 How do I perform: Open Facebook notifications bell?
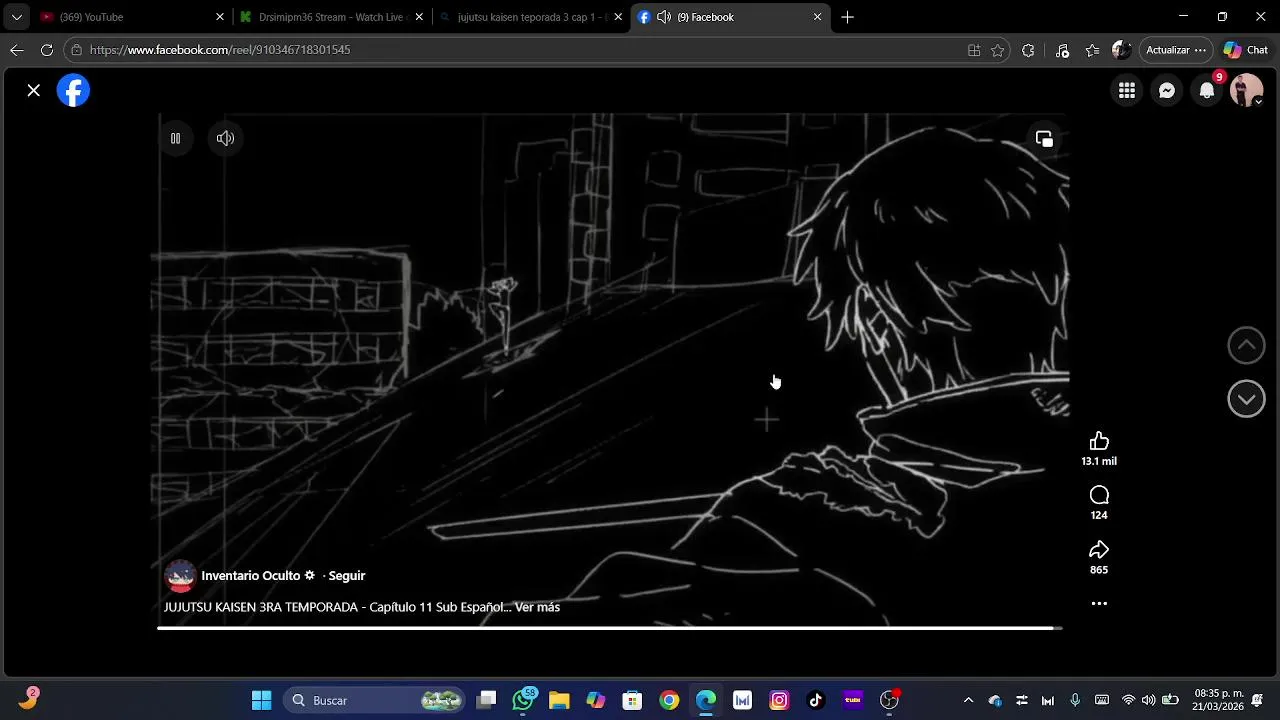tap(1207, 91)
